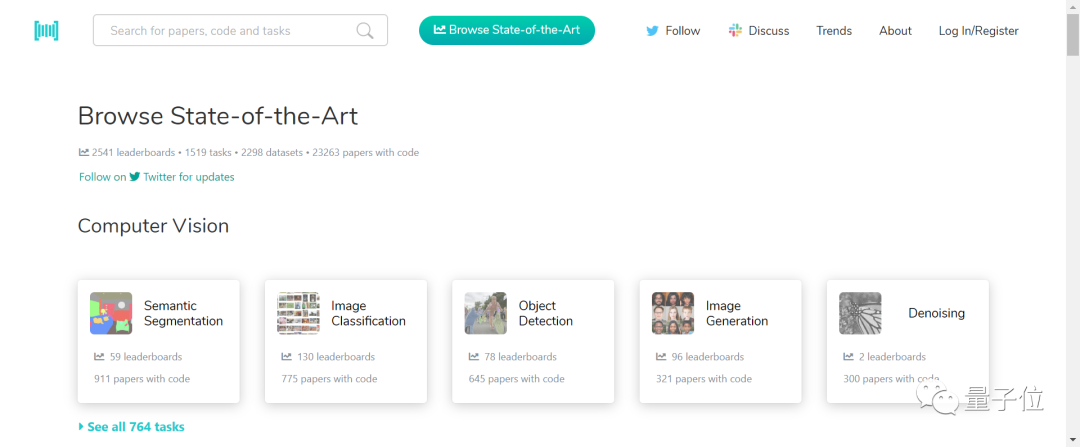
Task: Open the Object Detection thumbnail icon
Action: [x=485, y=313]
